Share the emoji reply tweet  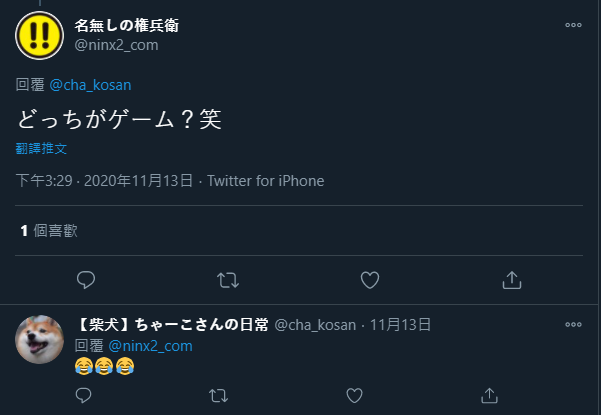[489, 395]
